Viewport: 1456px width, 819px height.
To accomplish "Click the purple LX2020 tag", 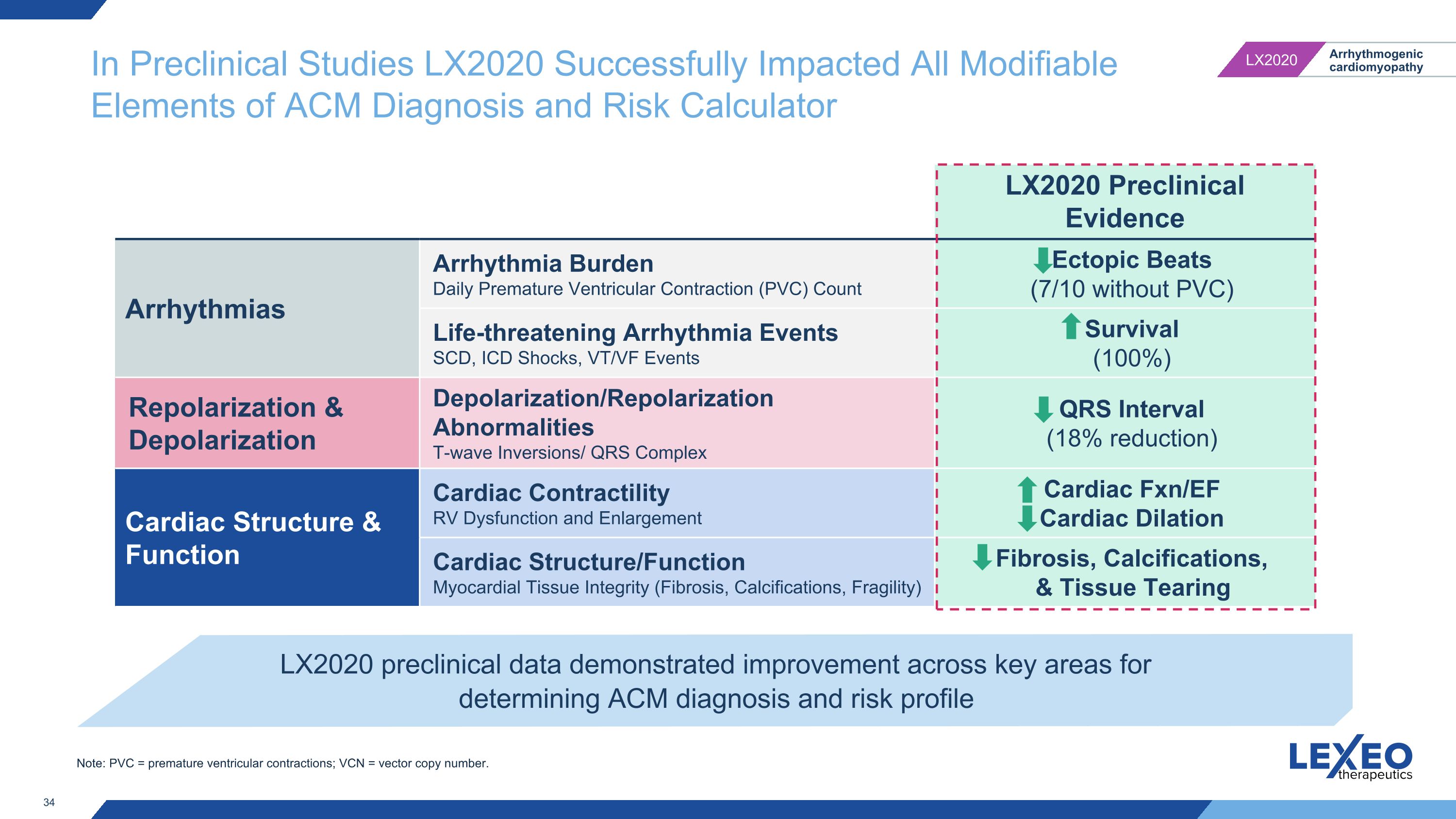I will (1271, 60).
